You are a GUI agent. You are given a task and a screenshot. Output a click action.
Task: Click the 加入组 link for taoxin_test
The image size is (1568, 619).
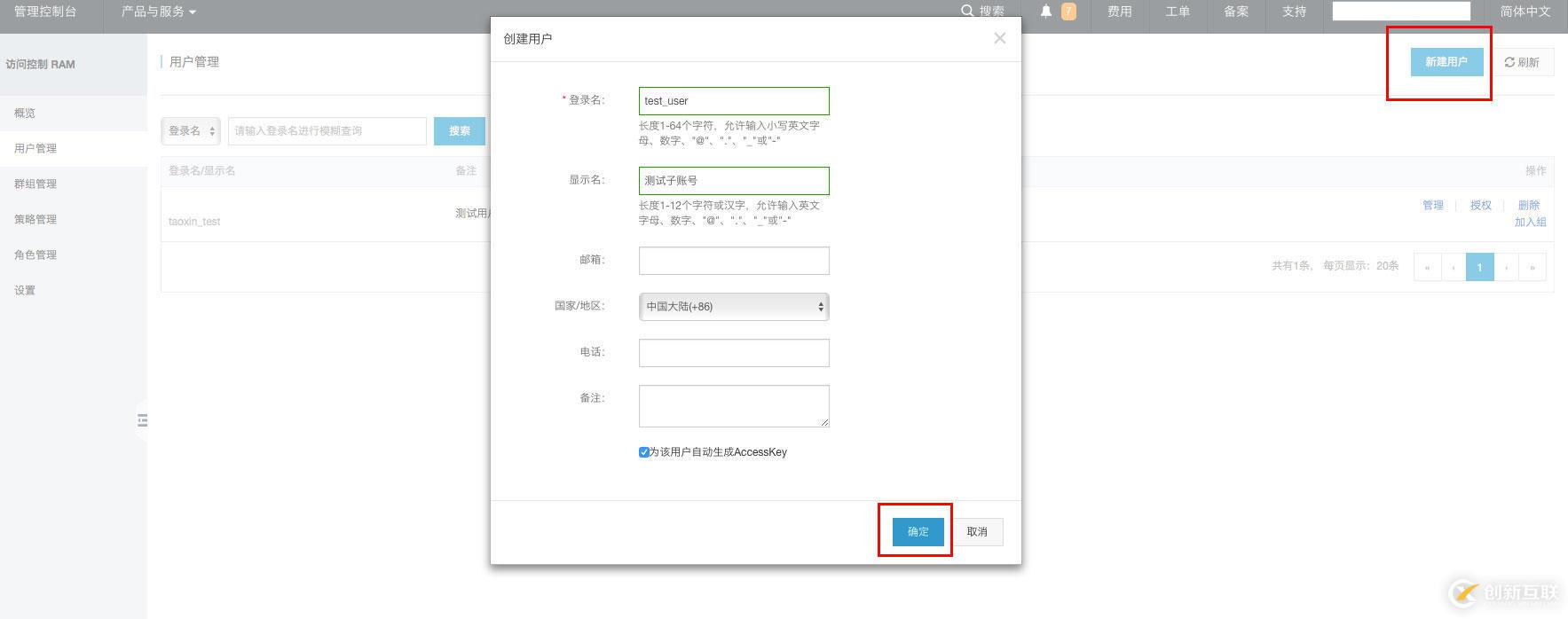(x=1530, y=223)
